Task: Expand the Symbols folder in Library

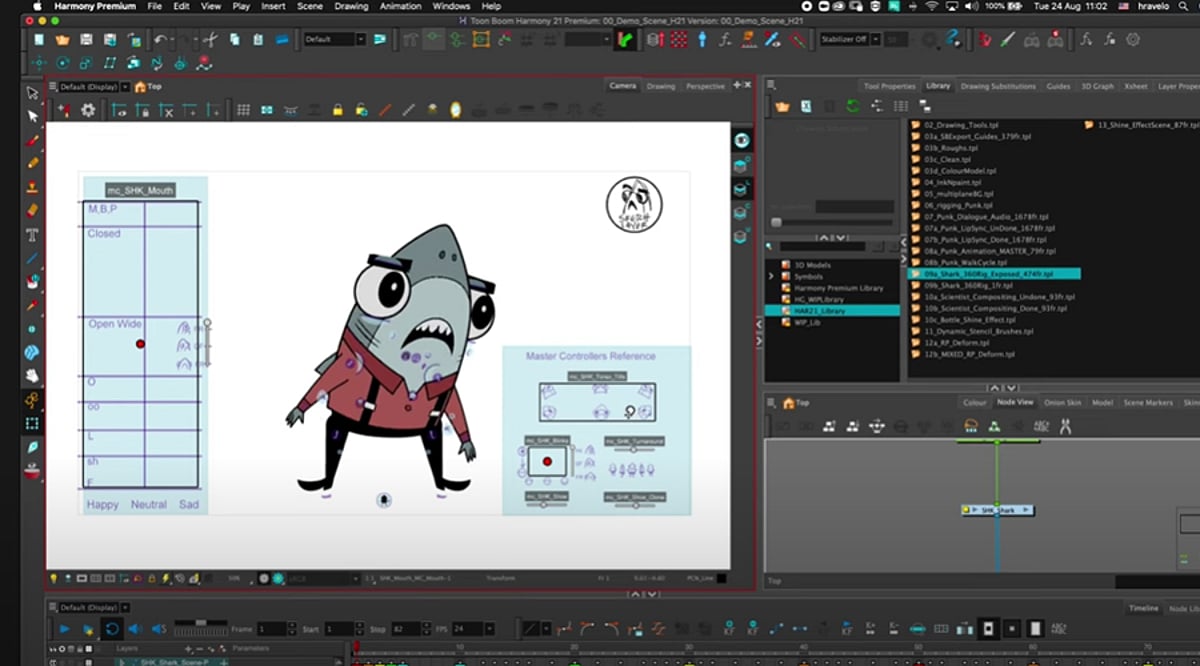Action: point(771,276)
